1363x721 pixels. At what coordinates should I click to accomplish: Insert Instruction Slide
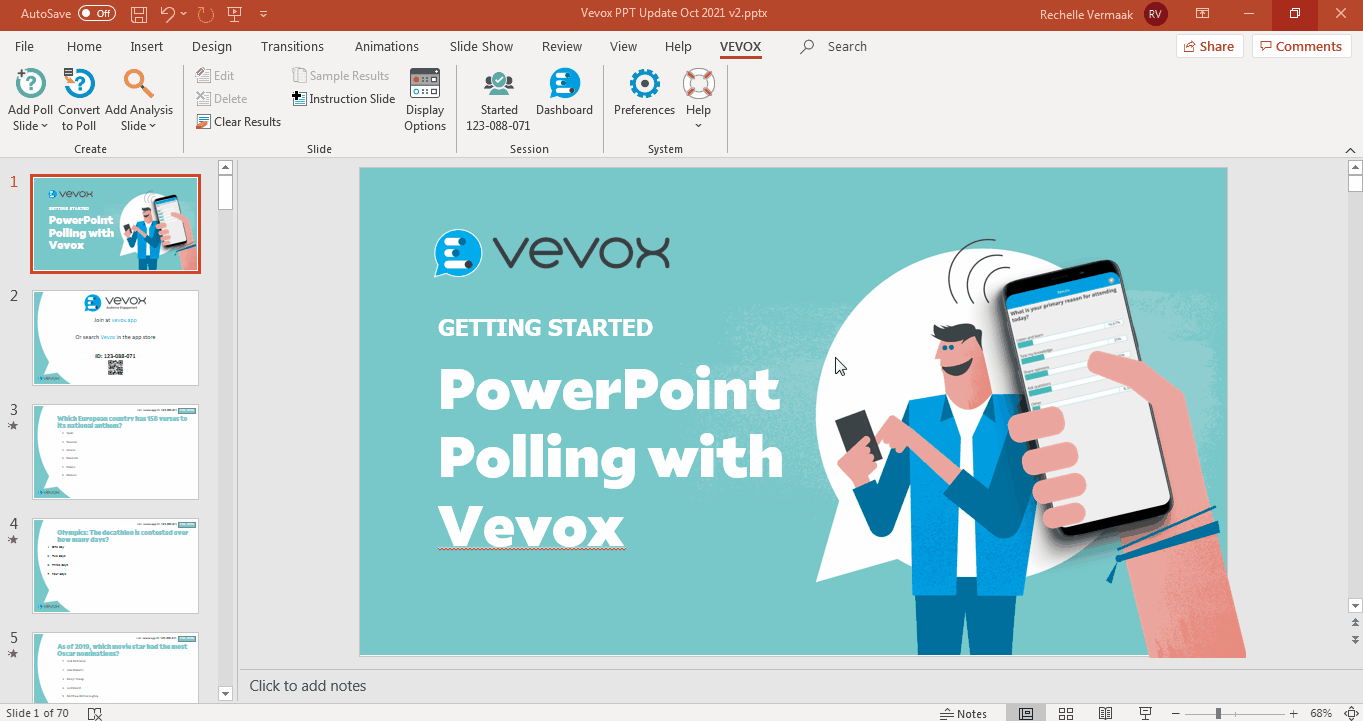pos(344,99)
